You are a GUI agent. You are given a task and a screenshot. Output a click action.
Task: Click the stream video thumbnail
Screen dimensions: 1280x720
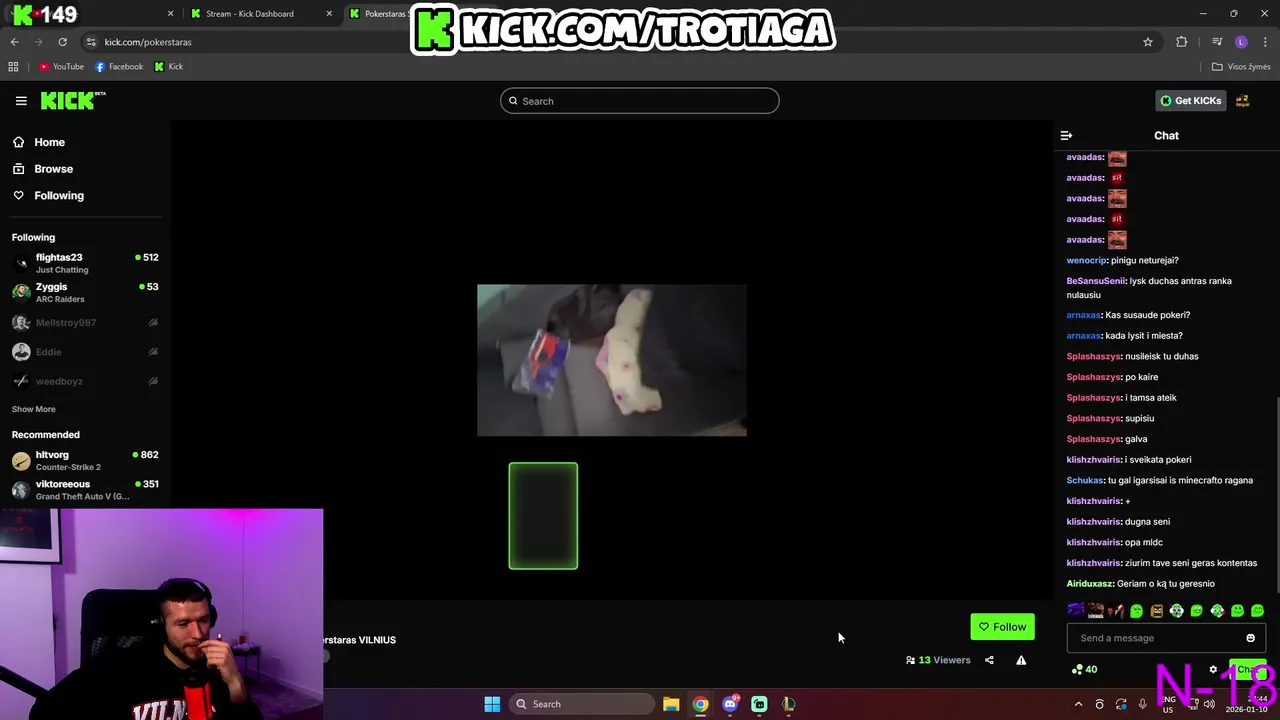(x=611, y=360)
